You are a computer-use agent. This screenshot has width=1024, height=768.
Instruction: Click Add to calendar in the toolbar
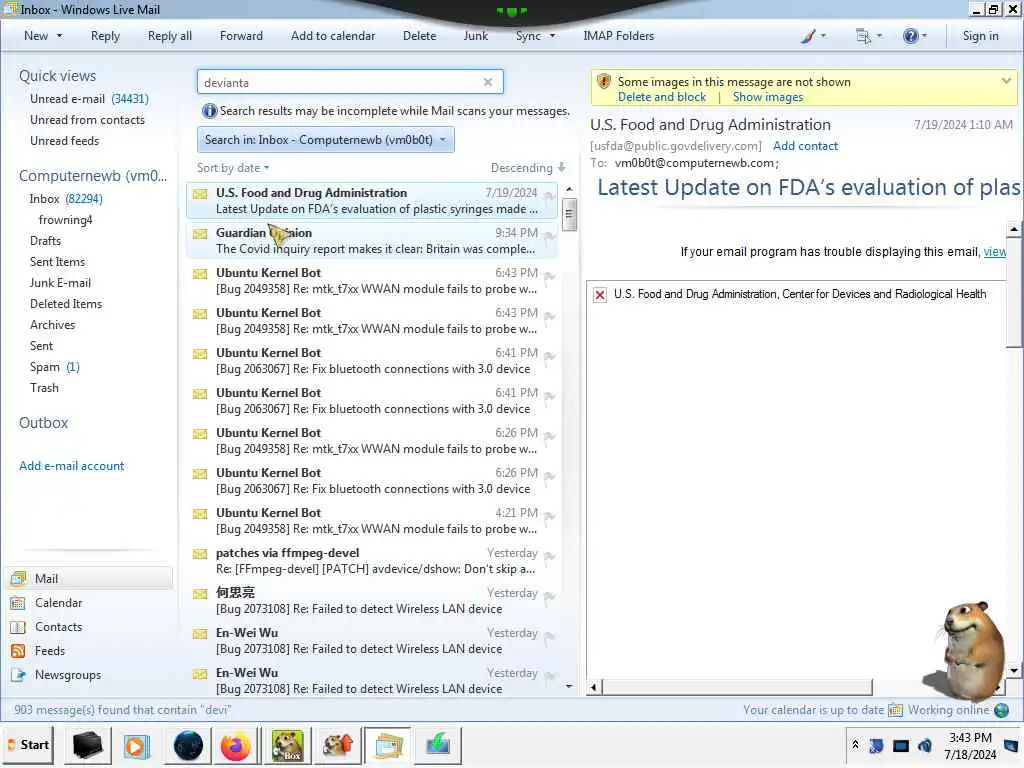click(333, 36)
